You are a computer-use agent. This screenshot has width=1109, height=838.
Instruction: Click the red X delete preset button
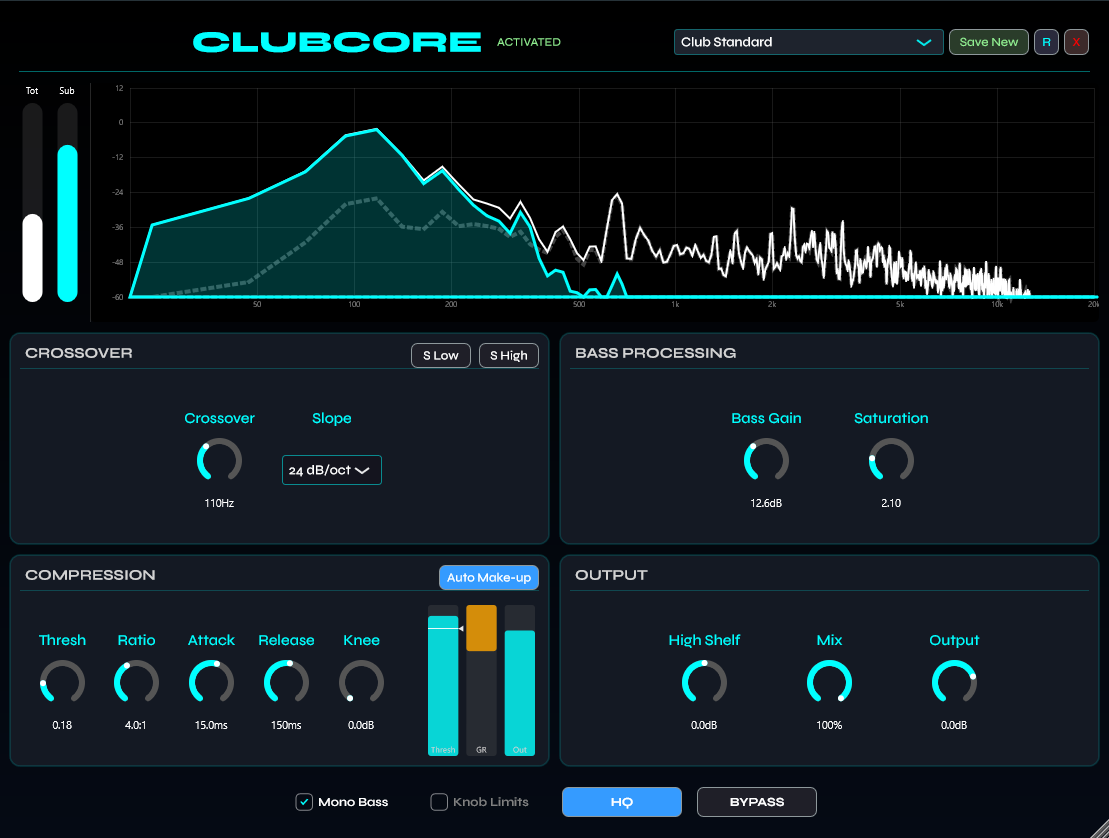[1076, 42]
